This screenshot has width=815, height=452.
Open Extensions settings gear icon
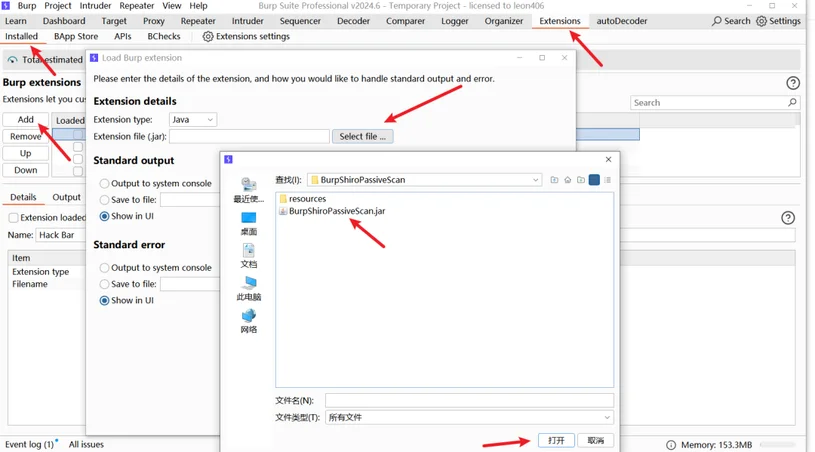(x=208, y=36)
